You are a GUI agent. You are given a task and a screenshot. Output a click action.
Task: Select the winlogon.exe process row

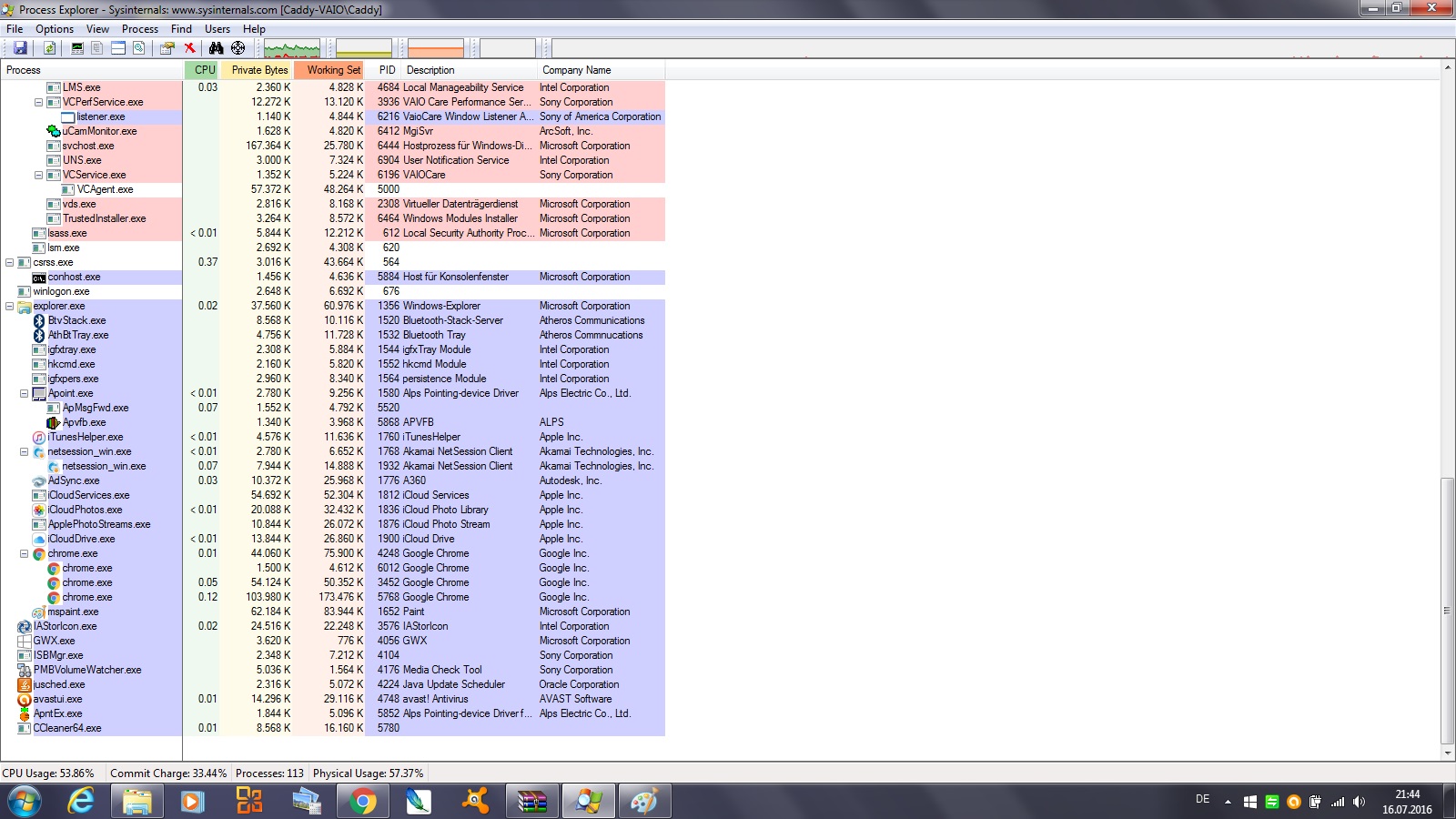332,291
